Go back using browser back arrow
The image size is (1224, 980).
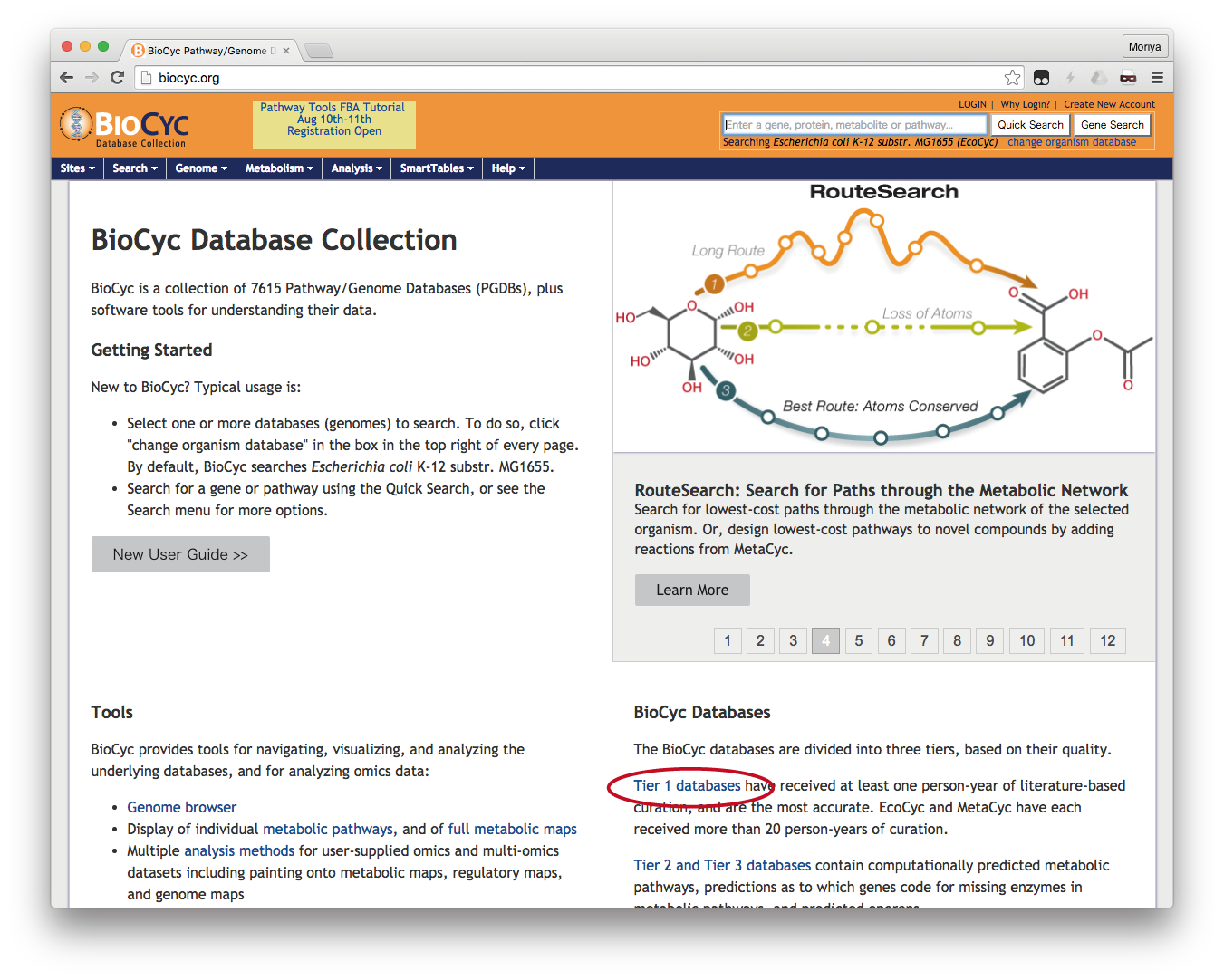pos(66,78)
